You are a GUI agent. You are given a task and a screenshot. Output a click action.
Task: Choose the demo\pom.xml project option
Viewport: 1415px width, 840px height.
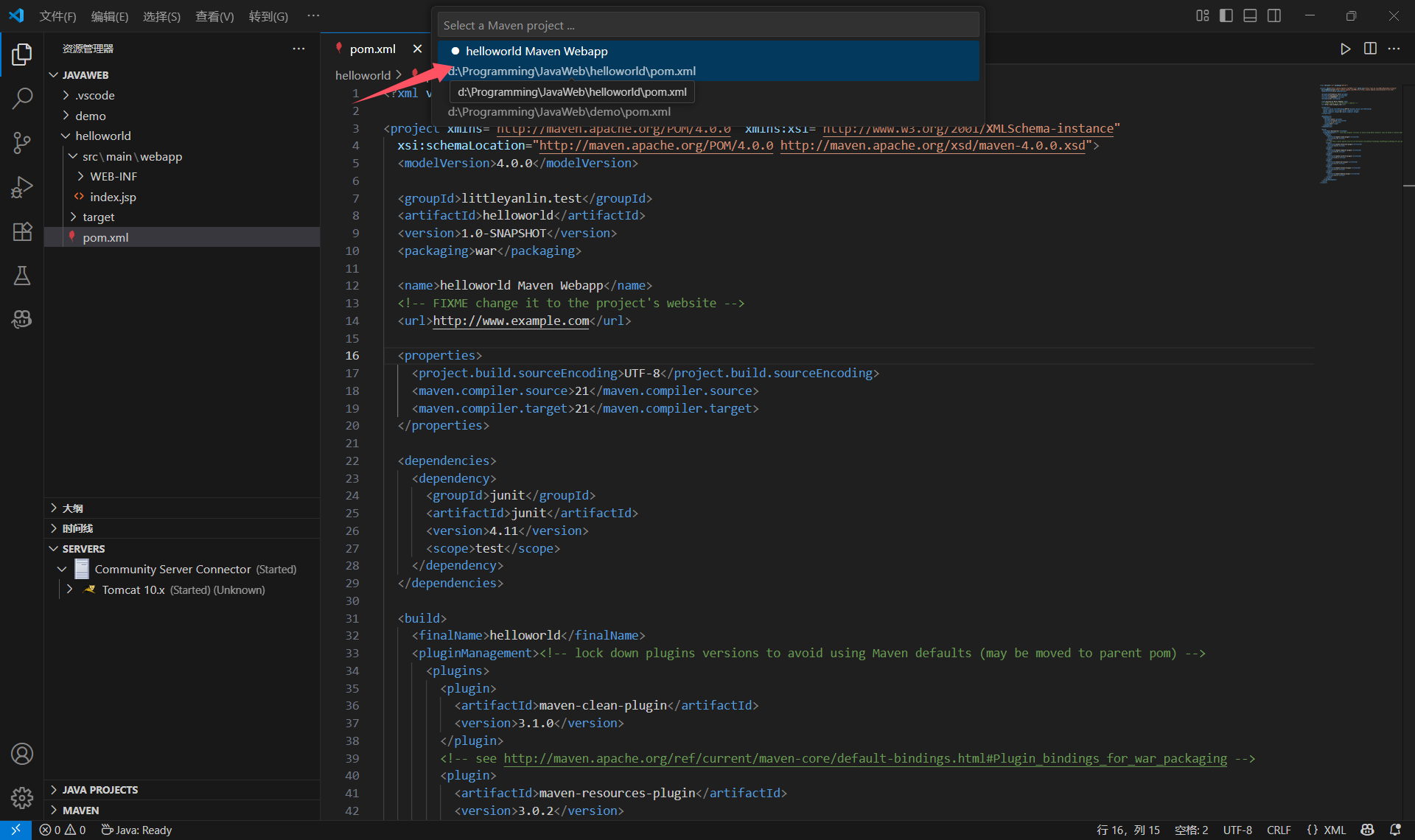(559, 111)
